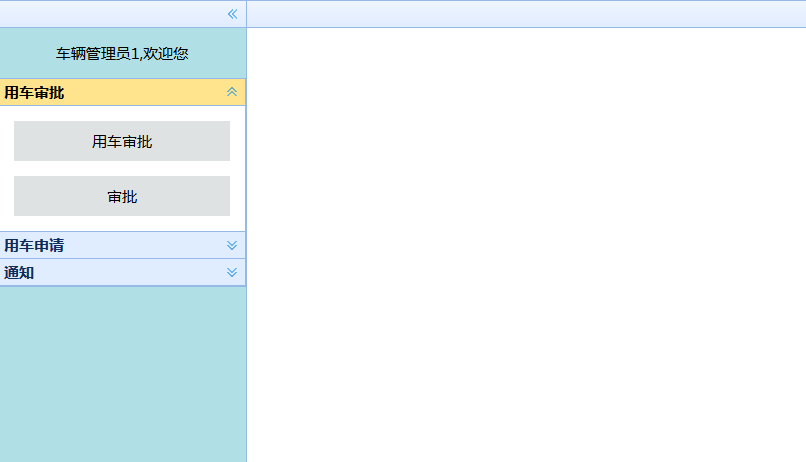Select the 用车申请 accordion header title
806x462 pixels.
click(34, 245)
